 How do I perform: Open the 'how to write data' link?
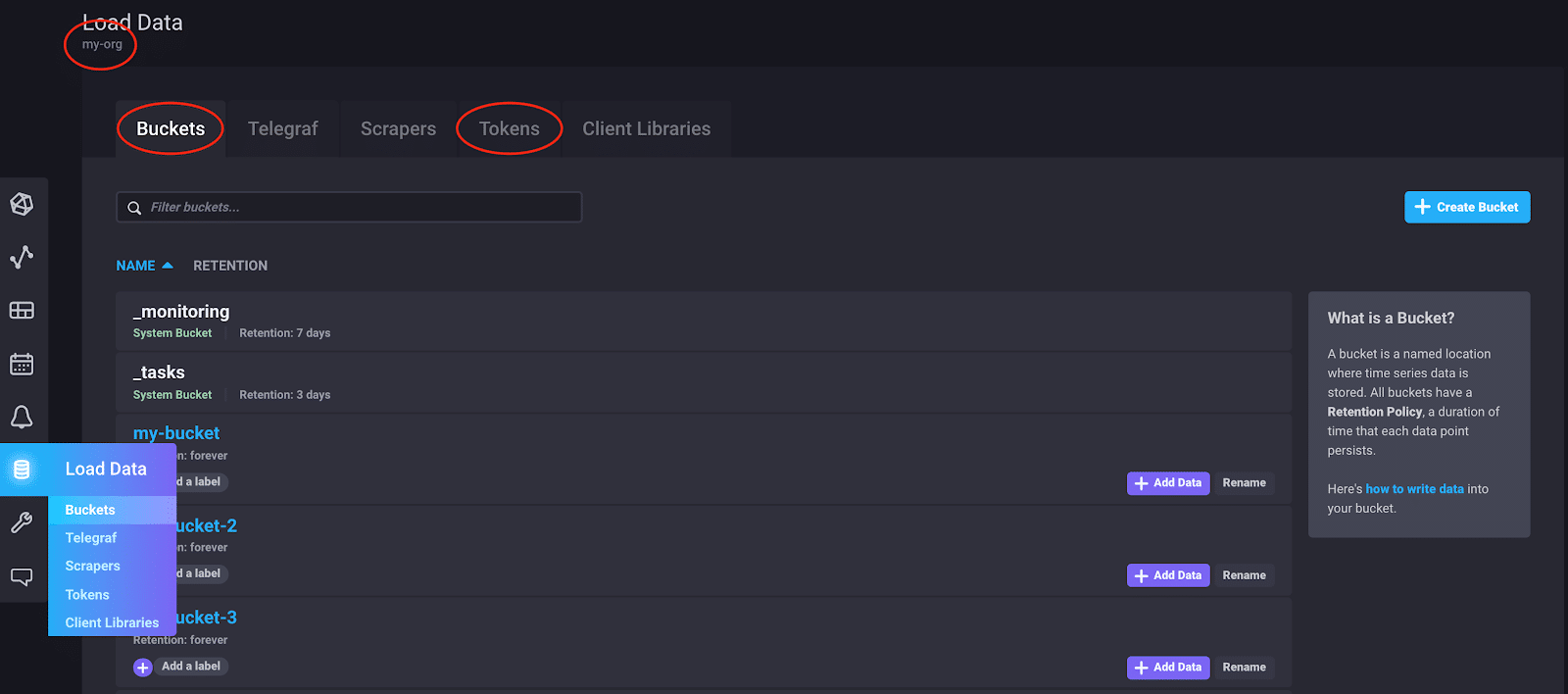point(1413,488)
